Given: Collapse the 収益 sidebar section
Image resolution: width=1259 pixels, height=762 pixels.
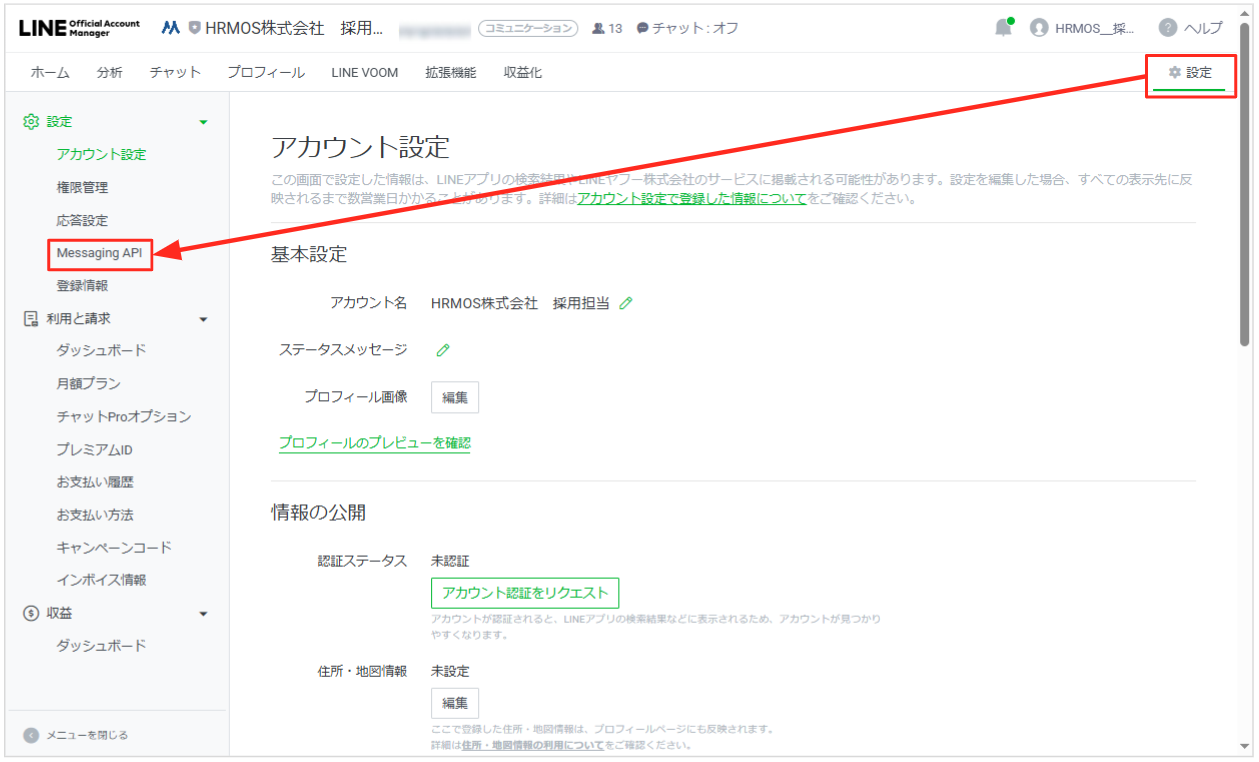Looking at the screenshot, I should click(204, 613).
